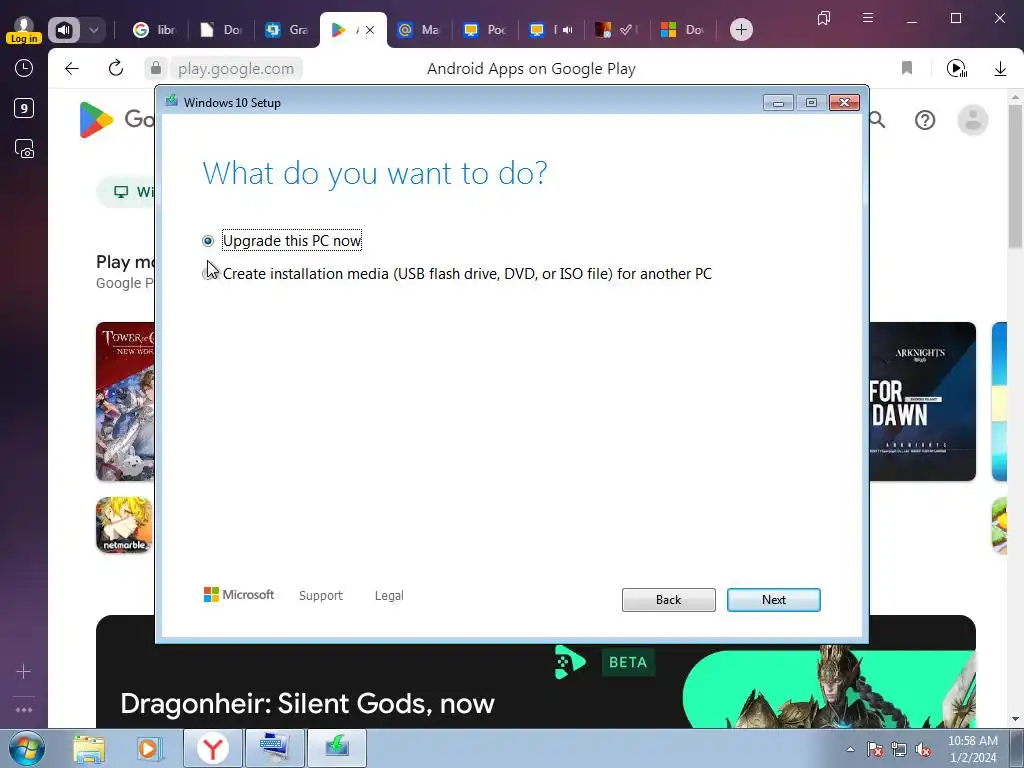Open Windows Explorer from taskbar

coord(89,748)
